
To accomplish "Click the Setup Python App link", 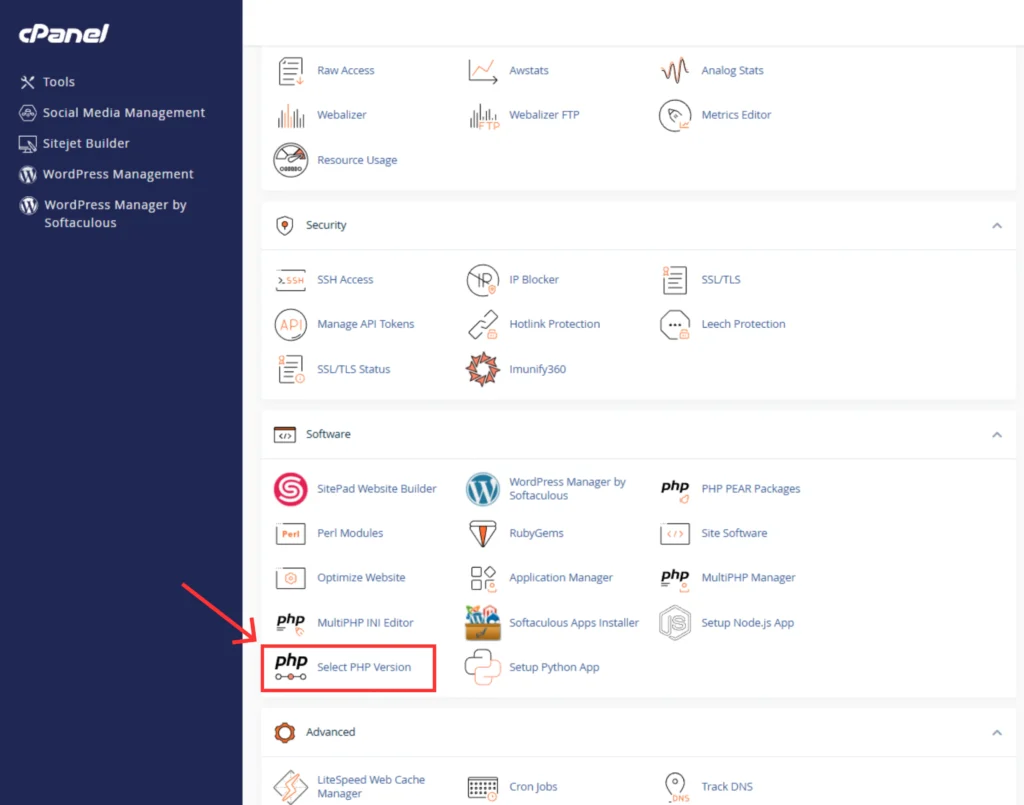I will [554, 667].
